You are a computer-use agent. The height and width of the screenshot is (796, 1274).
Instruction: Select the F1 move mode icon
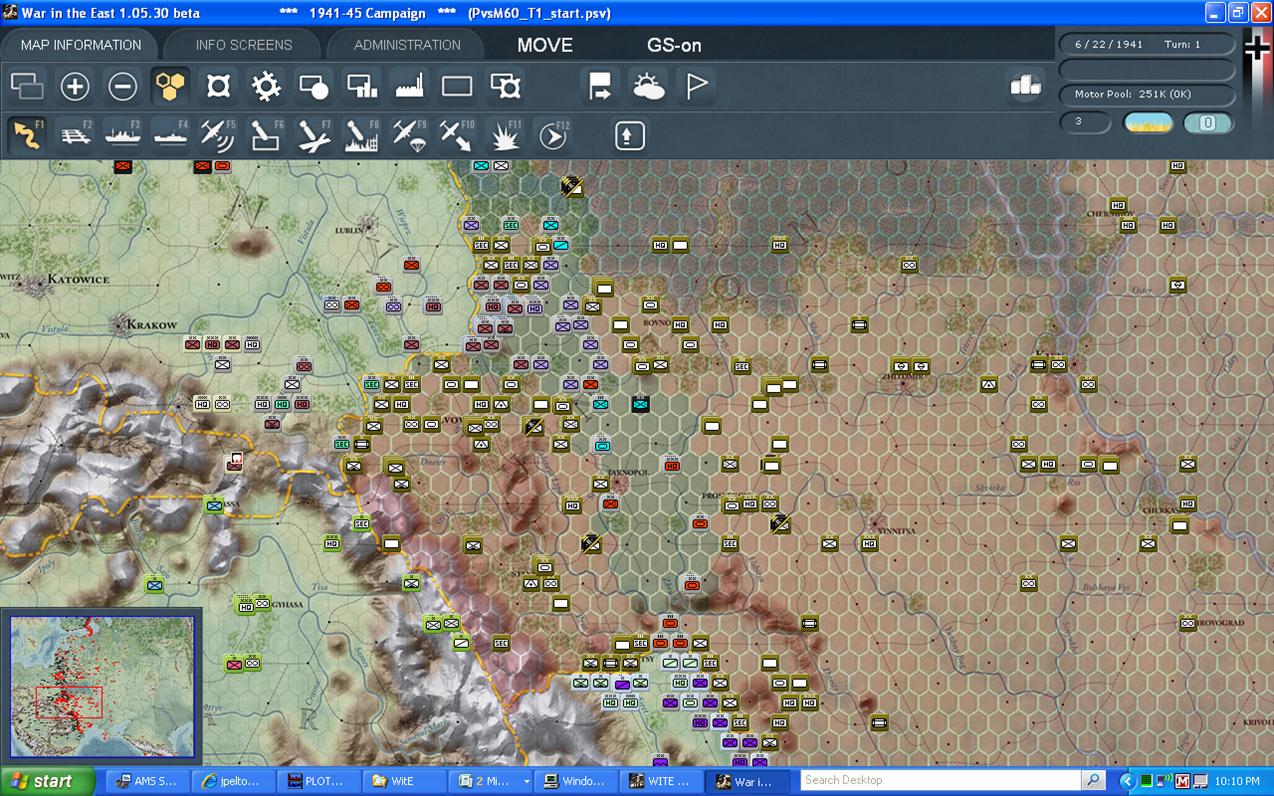(x=27, y=135)
